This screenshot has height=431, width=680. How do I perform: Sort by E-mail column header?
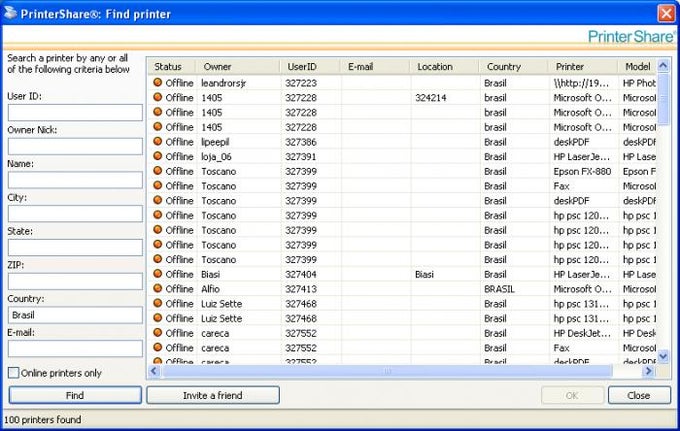pos(376,66)
